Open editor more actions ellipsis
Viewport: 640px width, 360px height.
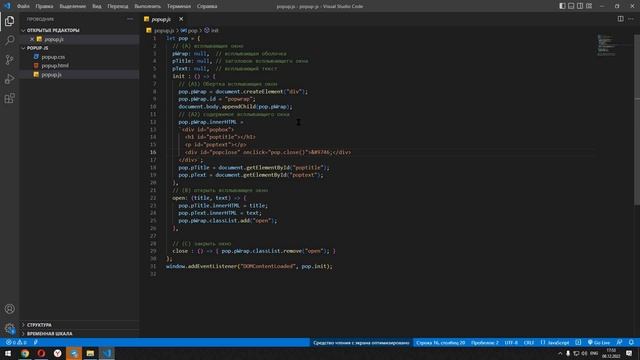(x=631, y=19)
